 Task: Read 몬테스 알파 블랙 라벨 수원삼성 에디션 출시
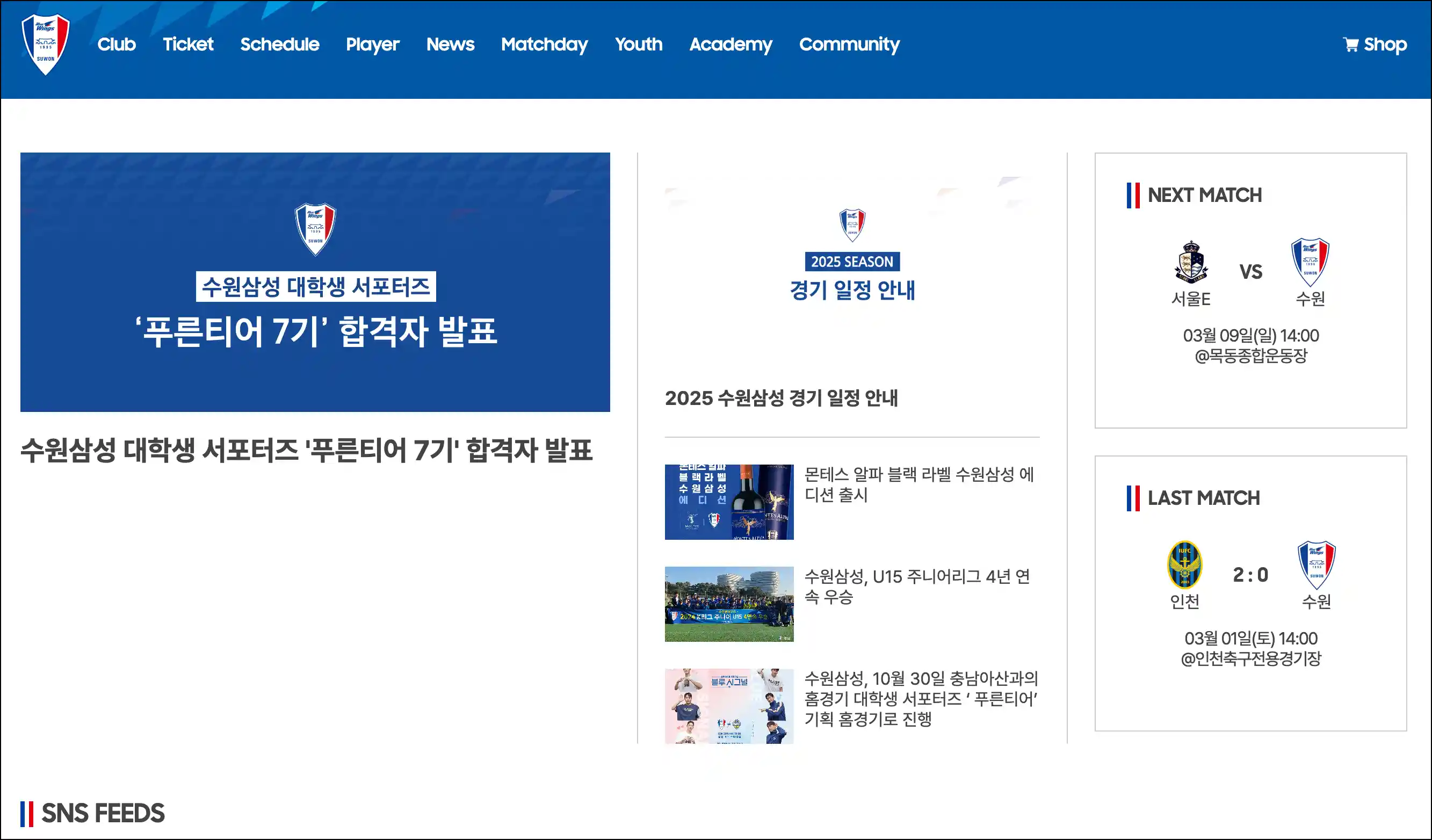[919, 484]
